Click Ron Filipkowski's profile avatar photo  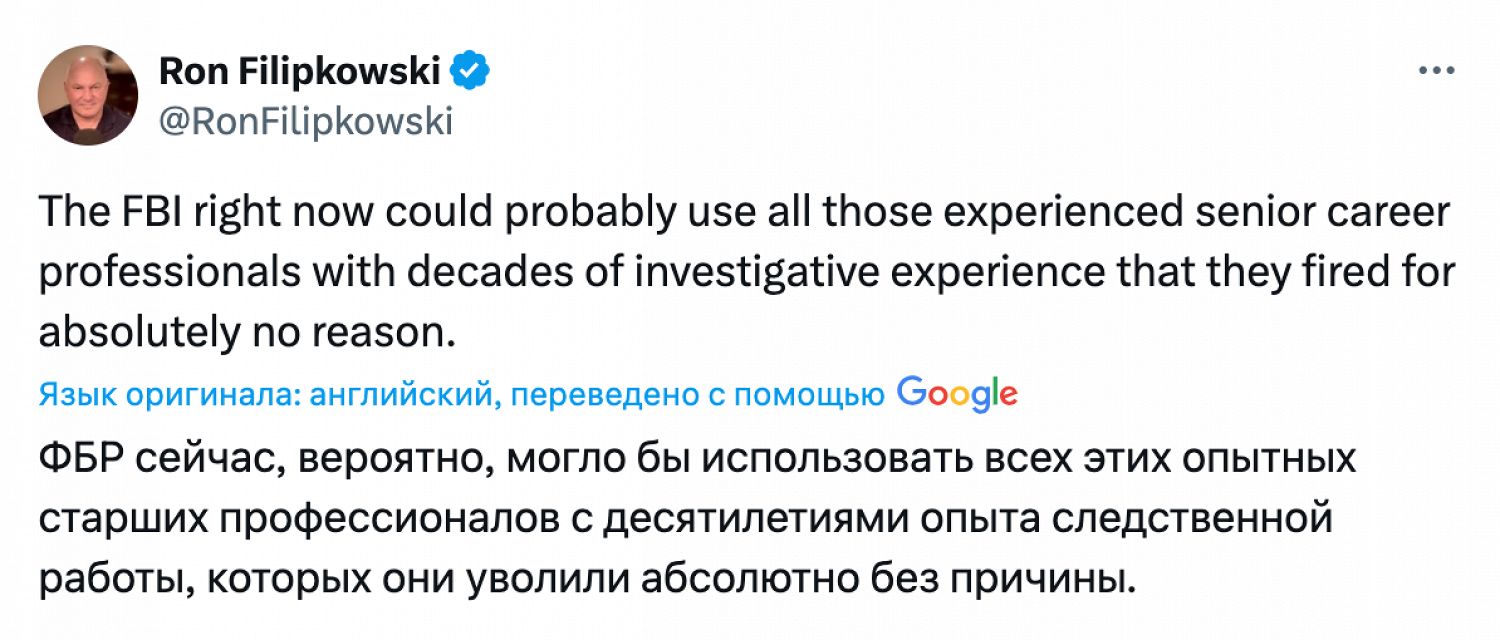pos(88,96)
